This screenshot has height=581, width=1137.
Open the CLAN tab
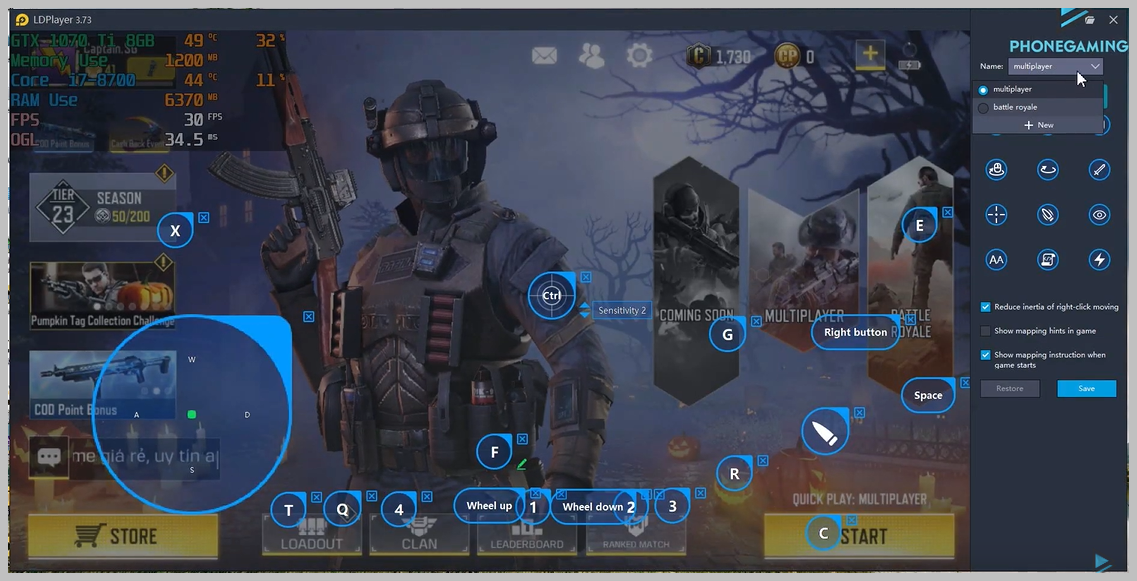(419, 535)
